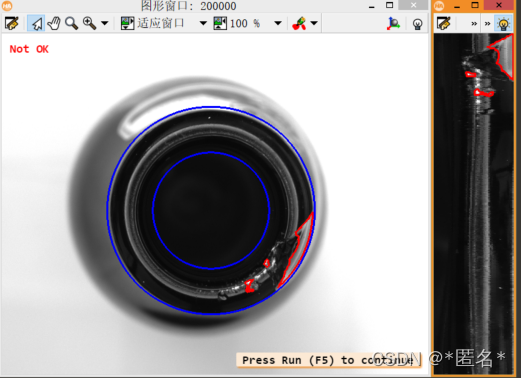Click the 100% image size icon
The width and height of the screenshot is (521, 378).
click(220, 23)
